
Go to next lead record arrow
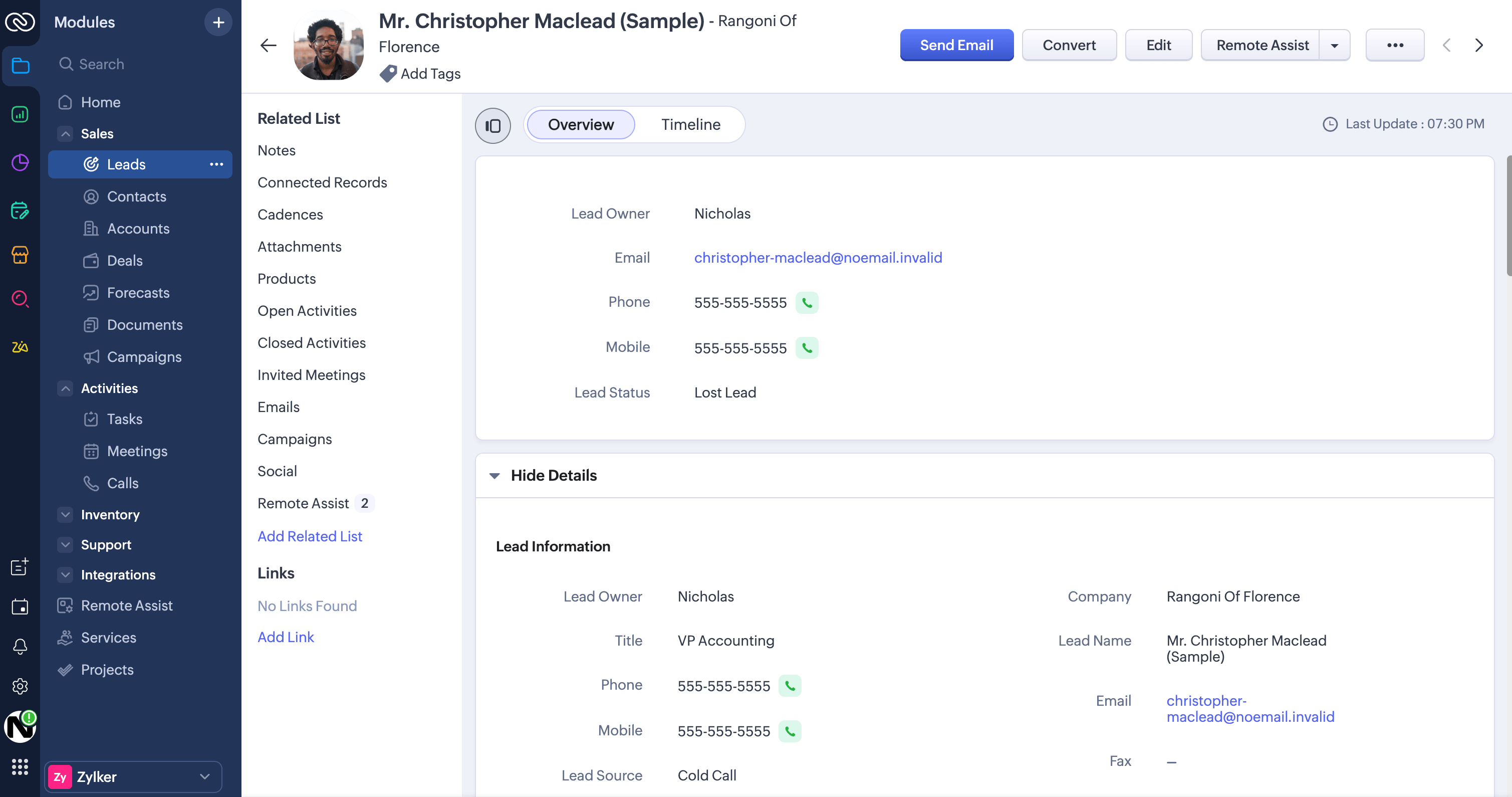(1478, 45)
